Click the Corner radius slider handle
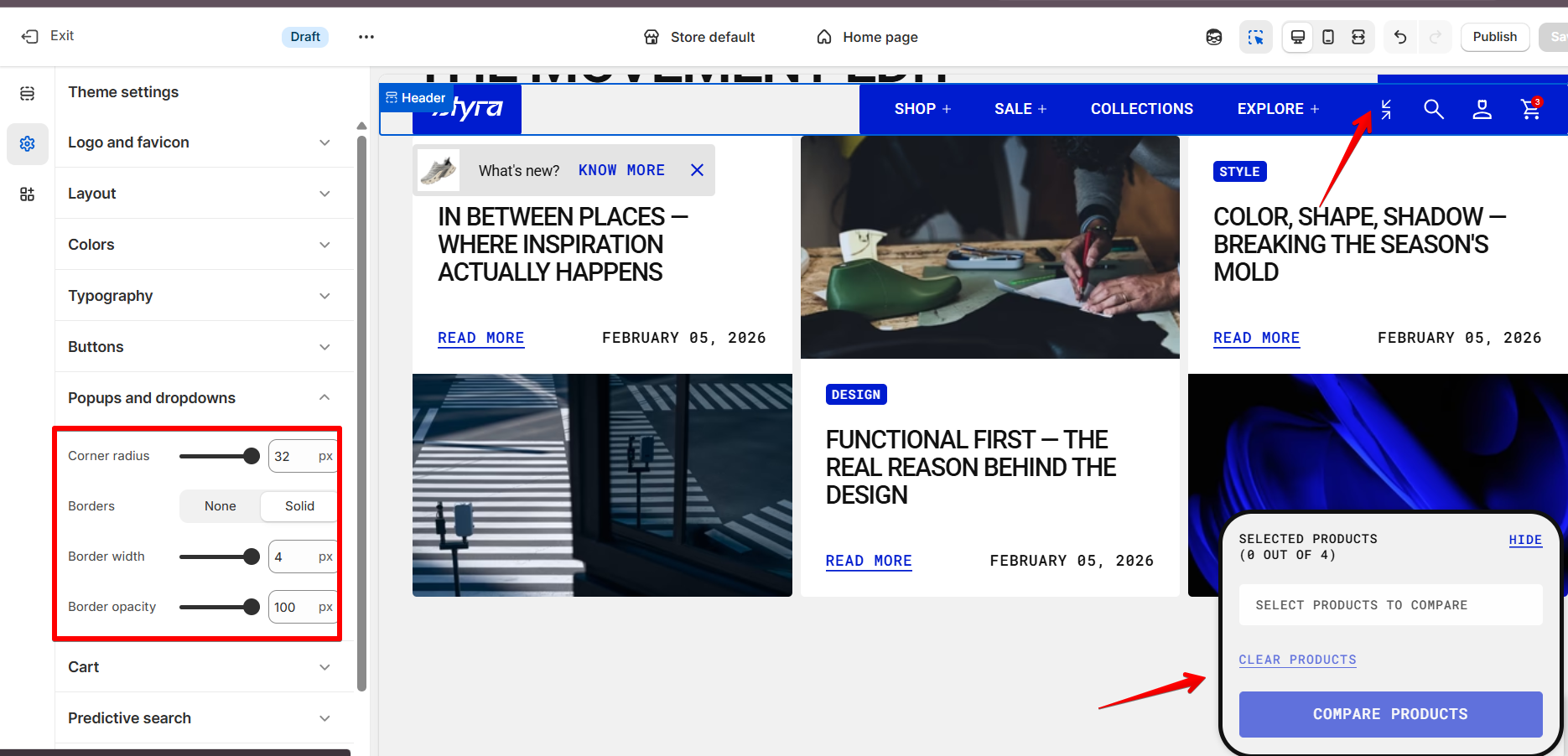This screenshot has height=756, width=1568. (x=251, y=456)
